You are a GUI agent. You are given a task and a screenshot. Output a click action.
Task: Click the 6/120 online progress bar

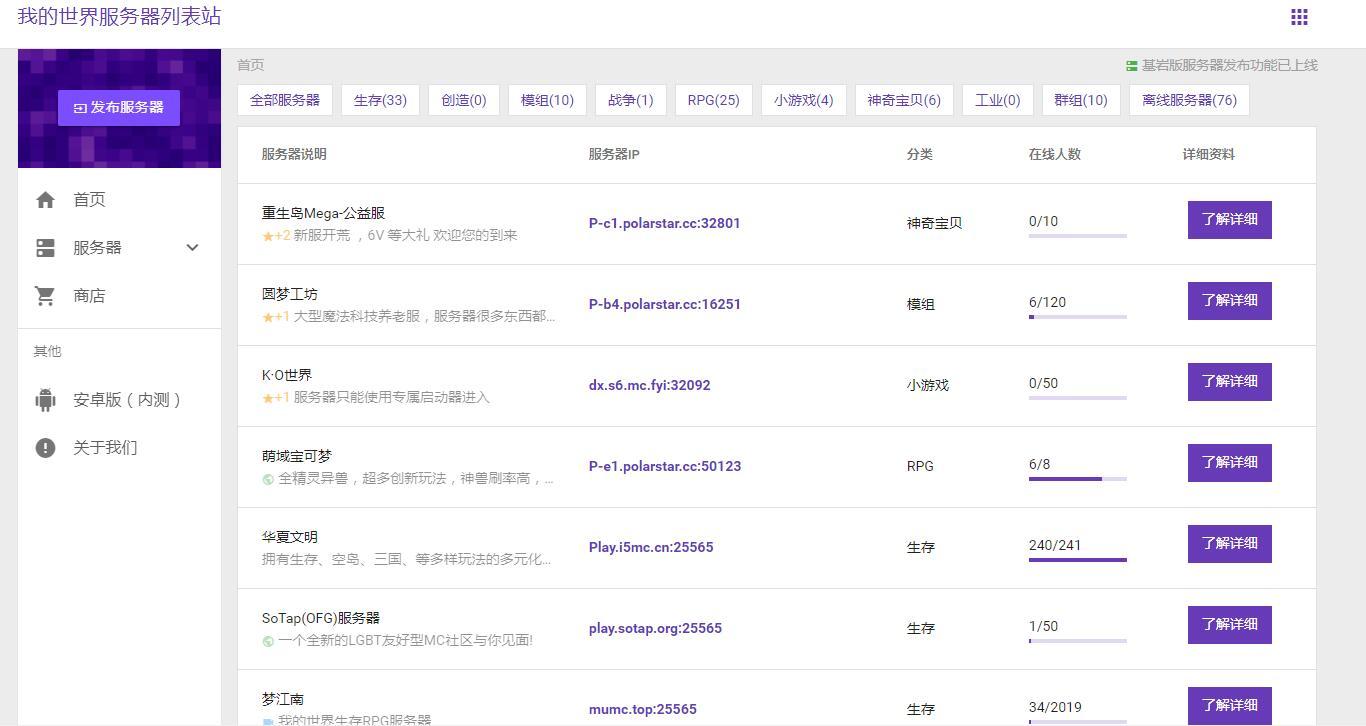pyautogui.click(x=1078, y=317)
